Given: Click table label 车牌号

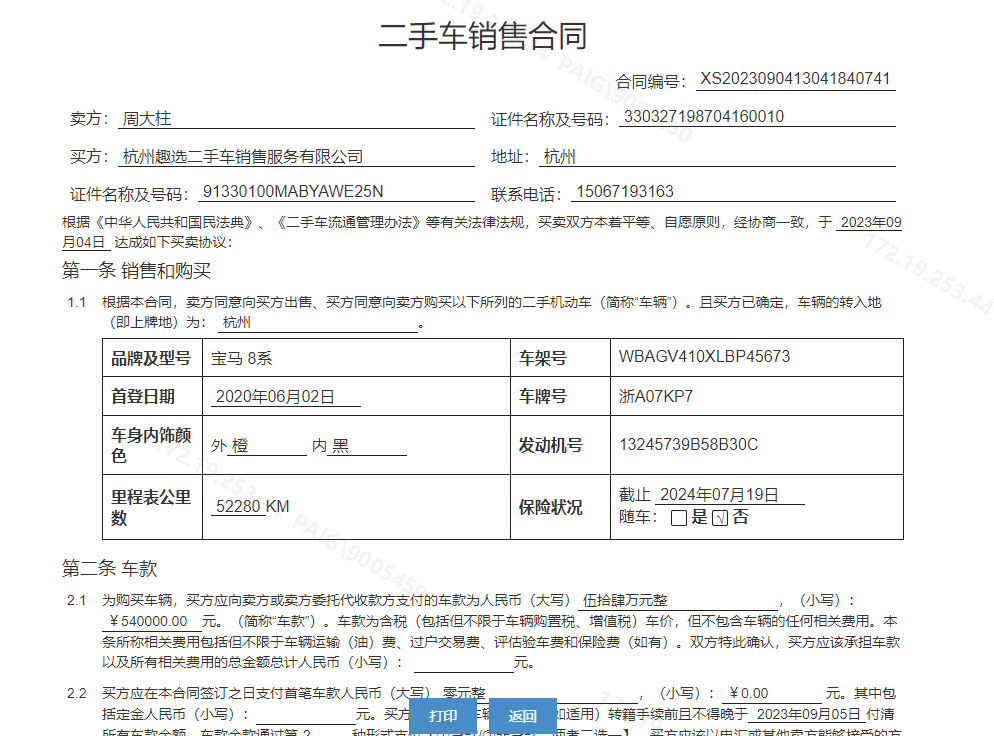Looking at the screenshot, I should tap(543, 396).
